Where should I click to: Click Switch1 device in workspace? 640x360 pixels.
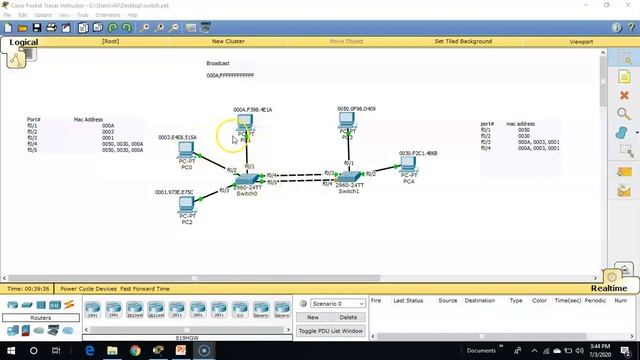click(349, 177)
